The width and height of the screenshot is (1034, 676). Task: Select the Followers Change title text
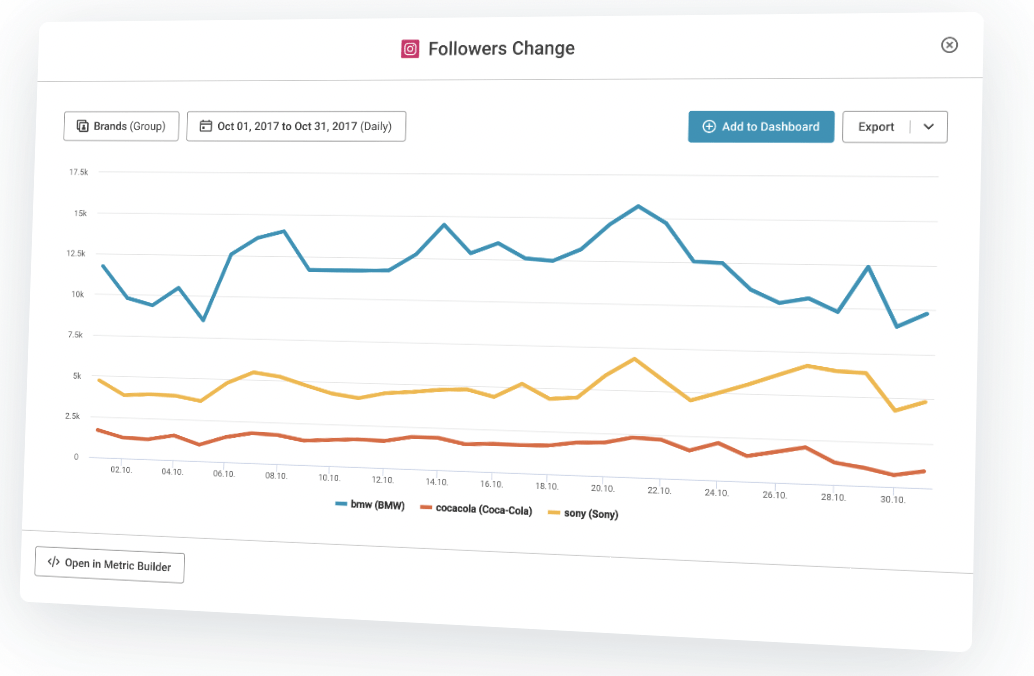click(x=501, y=49)
